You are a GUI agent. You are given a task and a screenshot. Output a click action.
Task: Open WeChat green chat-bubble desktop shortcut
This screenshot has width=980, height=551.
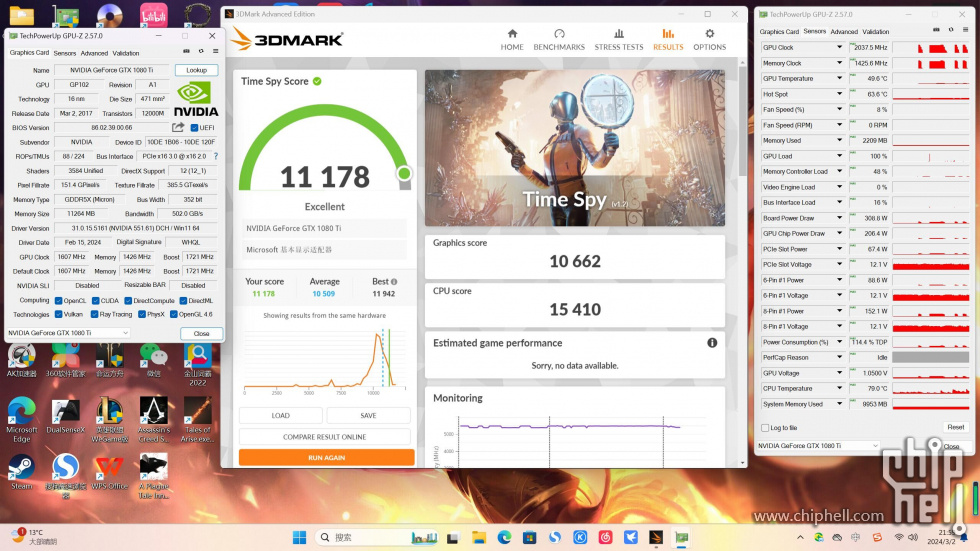pyautogui.click(x=153, y=360)
